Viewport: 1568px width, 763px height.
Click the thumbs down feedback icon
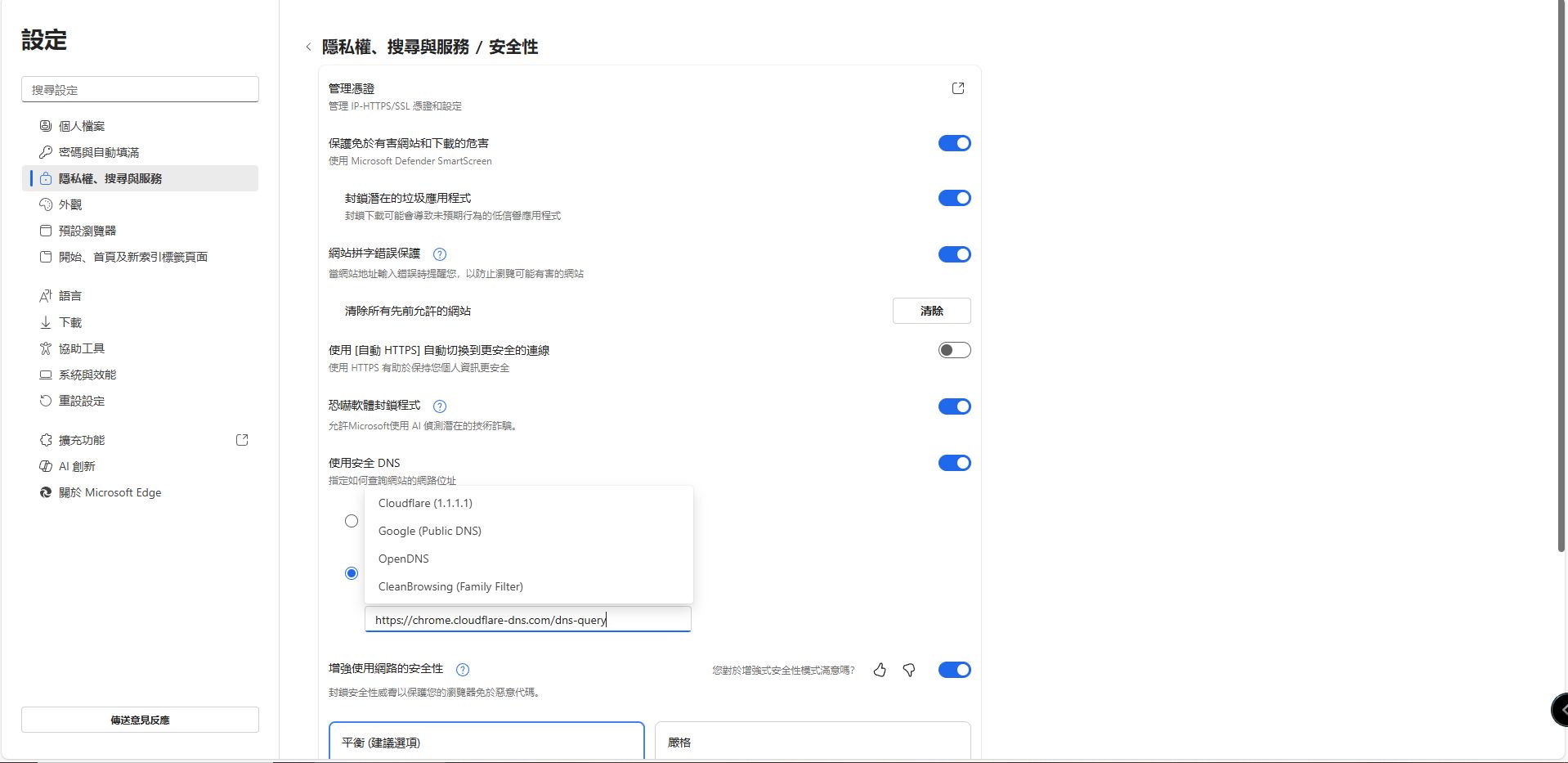[x=909, y=670]
